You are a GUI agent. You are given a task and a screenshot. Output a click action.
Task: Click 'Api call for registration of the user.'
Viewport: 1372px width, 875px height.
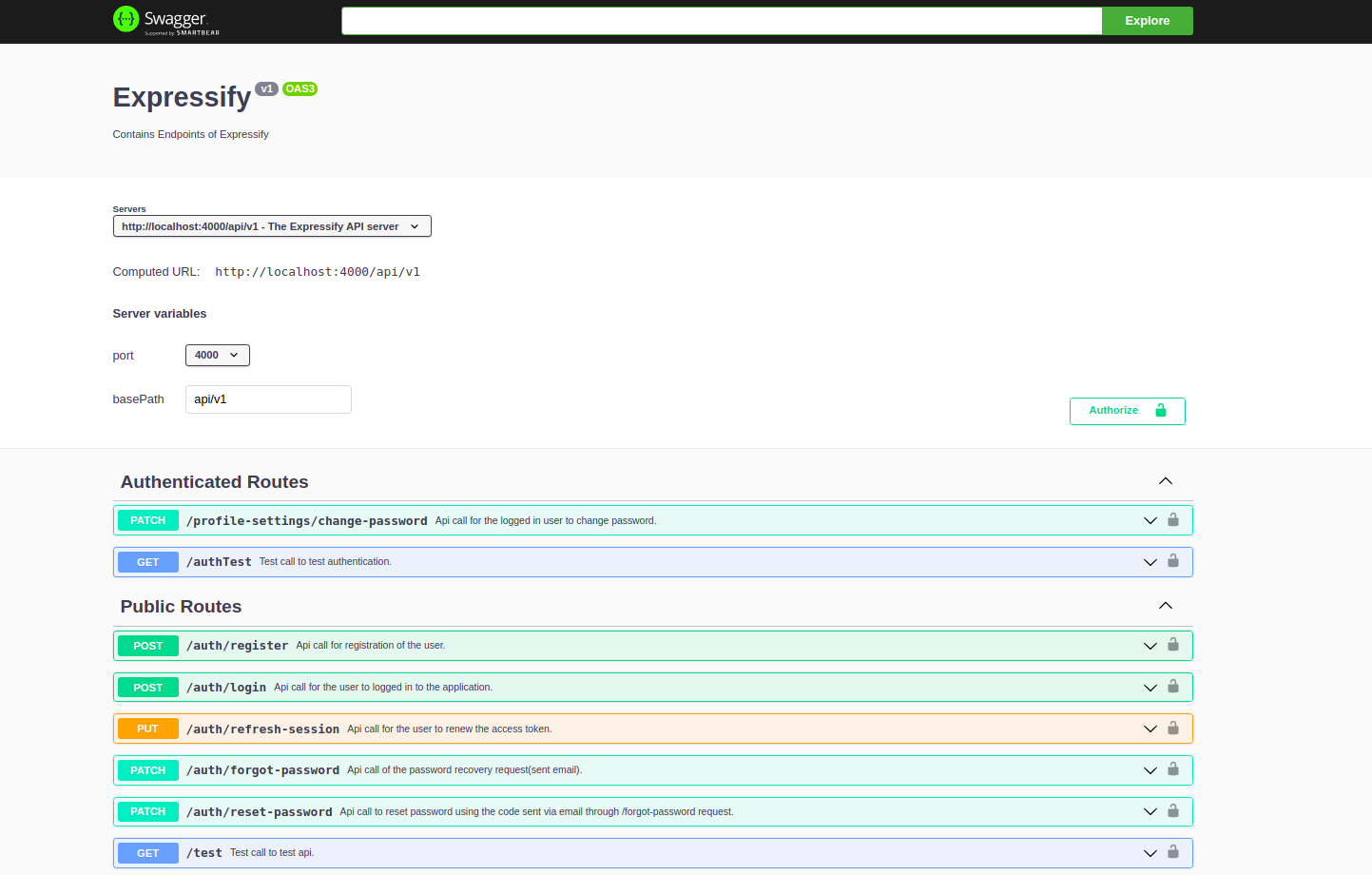click(x=371, y=645)
